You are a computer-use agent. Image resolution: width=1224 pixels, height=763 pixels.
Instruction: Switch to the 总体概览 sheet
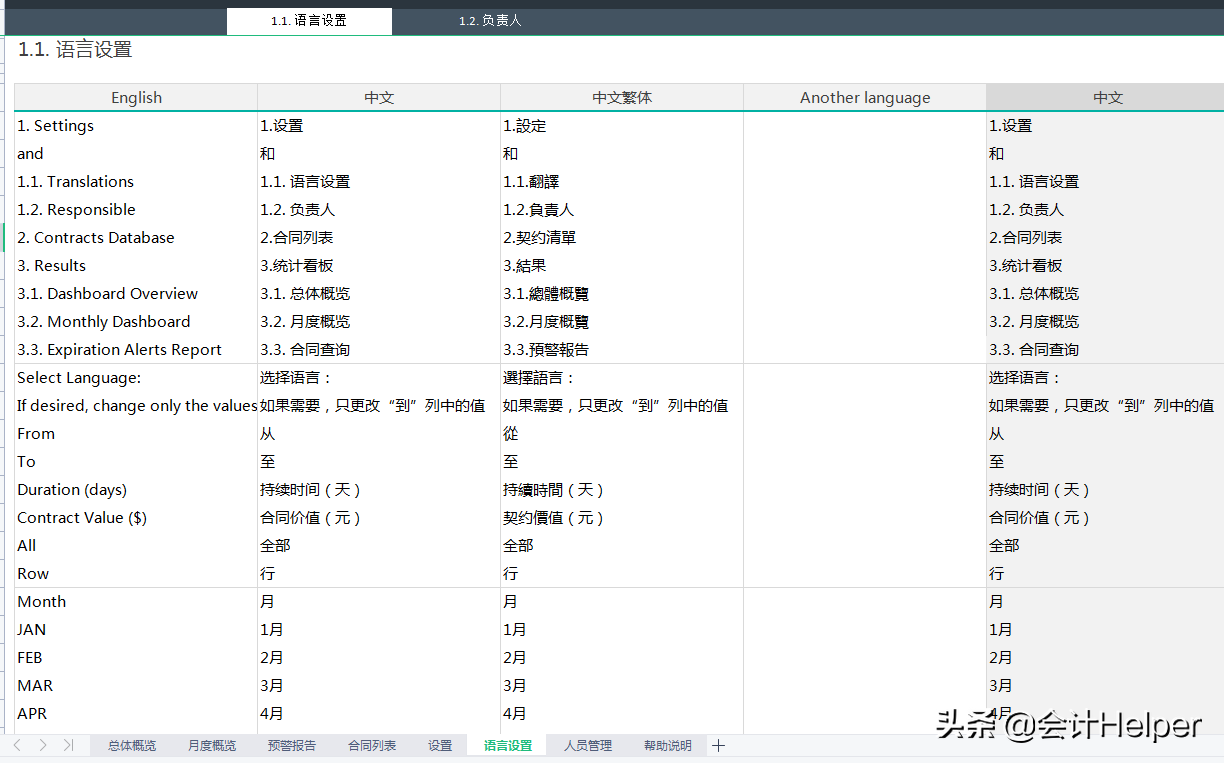pyautogui.click(x=131, y=745)
